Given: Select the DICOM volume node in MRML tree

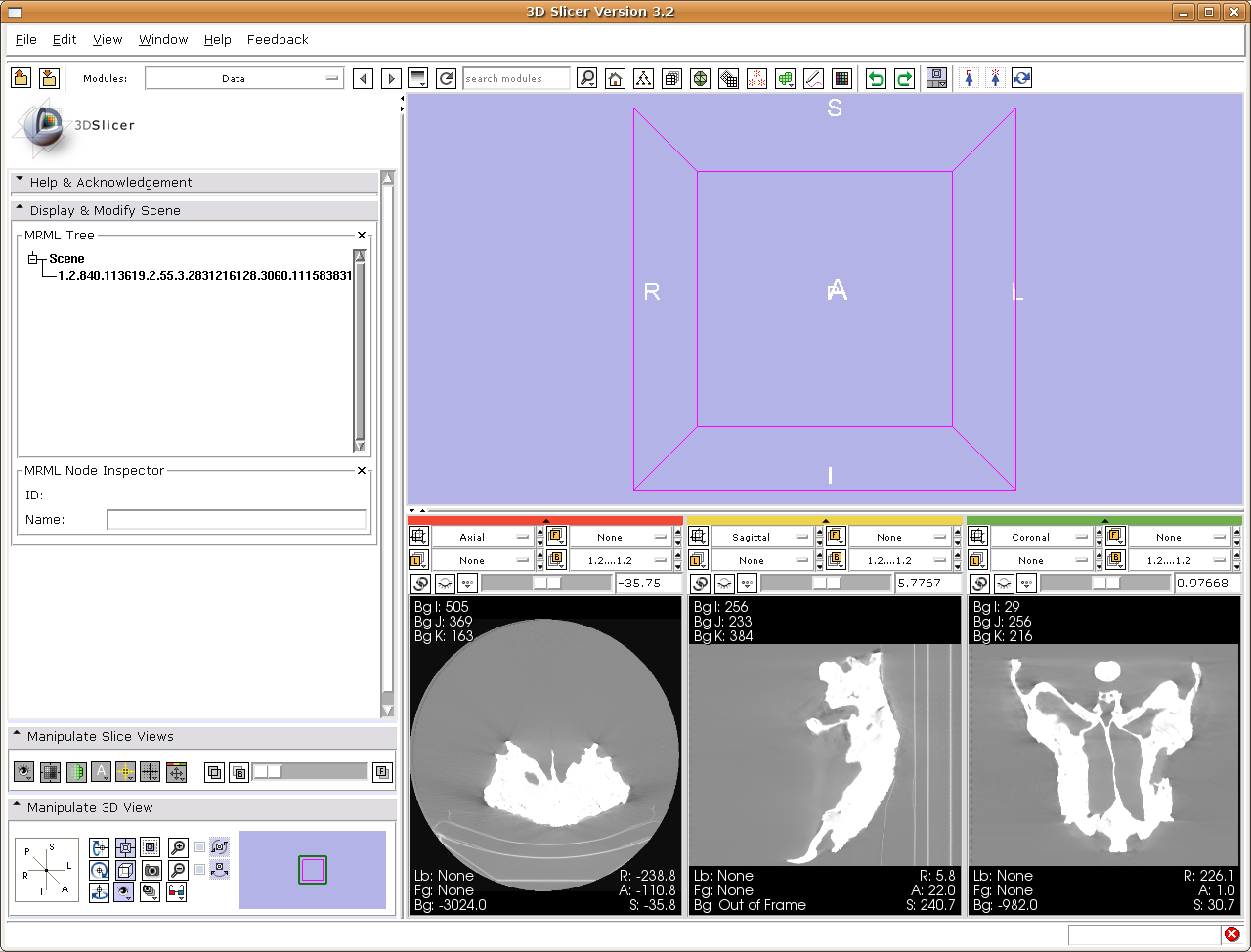Looking at the screenshot, I should (x=204, y=276).
